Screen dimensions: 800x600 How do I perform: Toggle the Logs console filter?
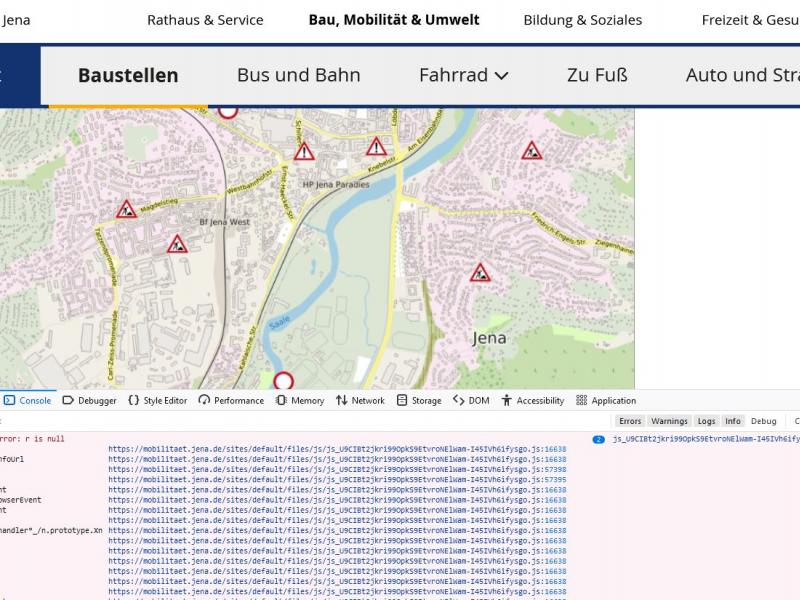[x=706, y=421]
